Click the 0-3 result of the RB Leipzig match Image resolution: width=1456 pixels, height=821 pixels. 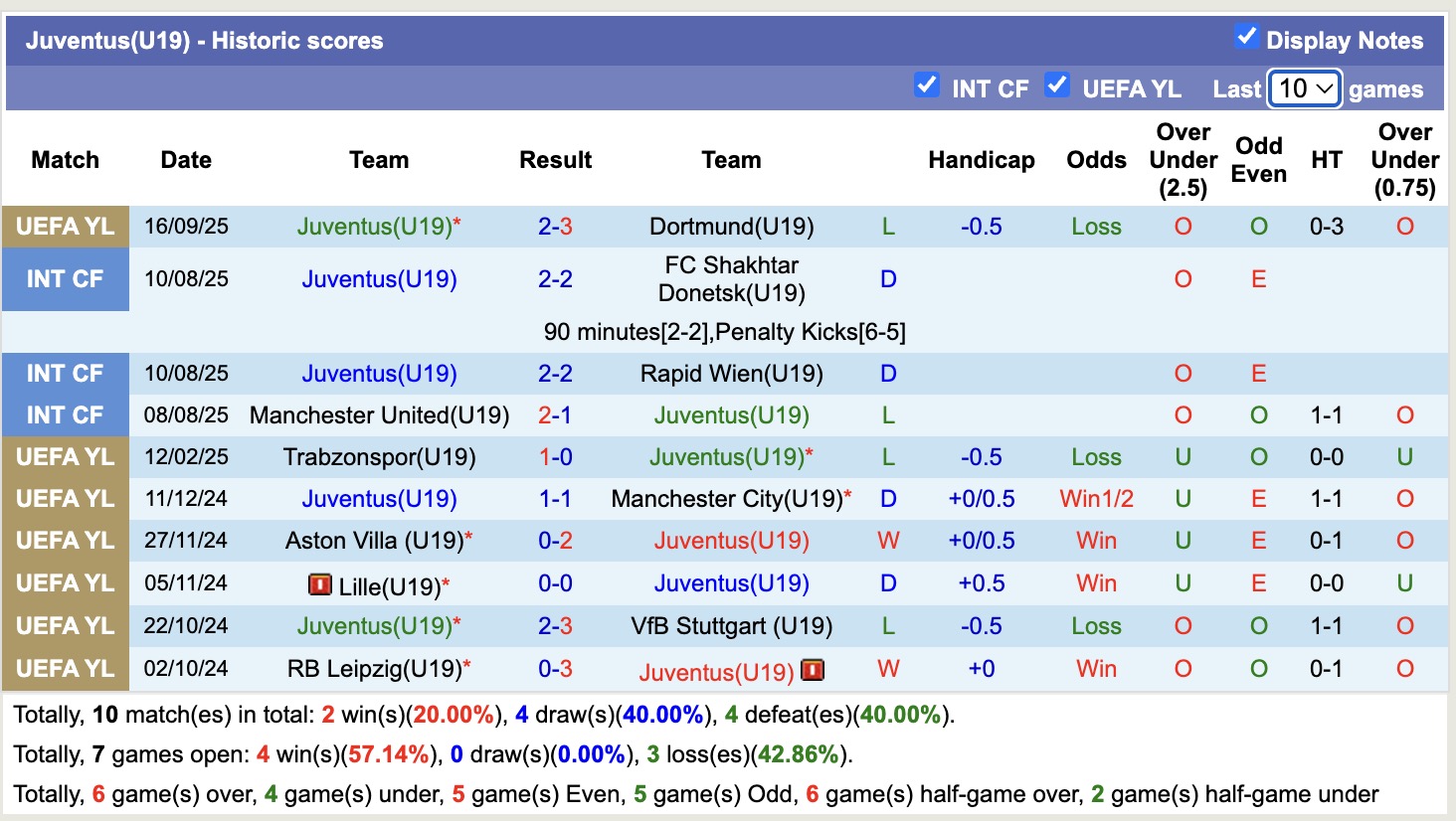[x=555, y=669]
